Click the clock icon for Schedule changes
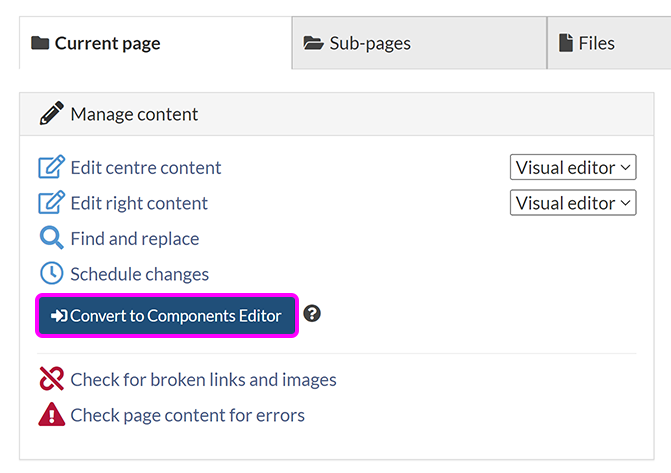The image size is (671, 473). point(51,274)
